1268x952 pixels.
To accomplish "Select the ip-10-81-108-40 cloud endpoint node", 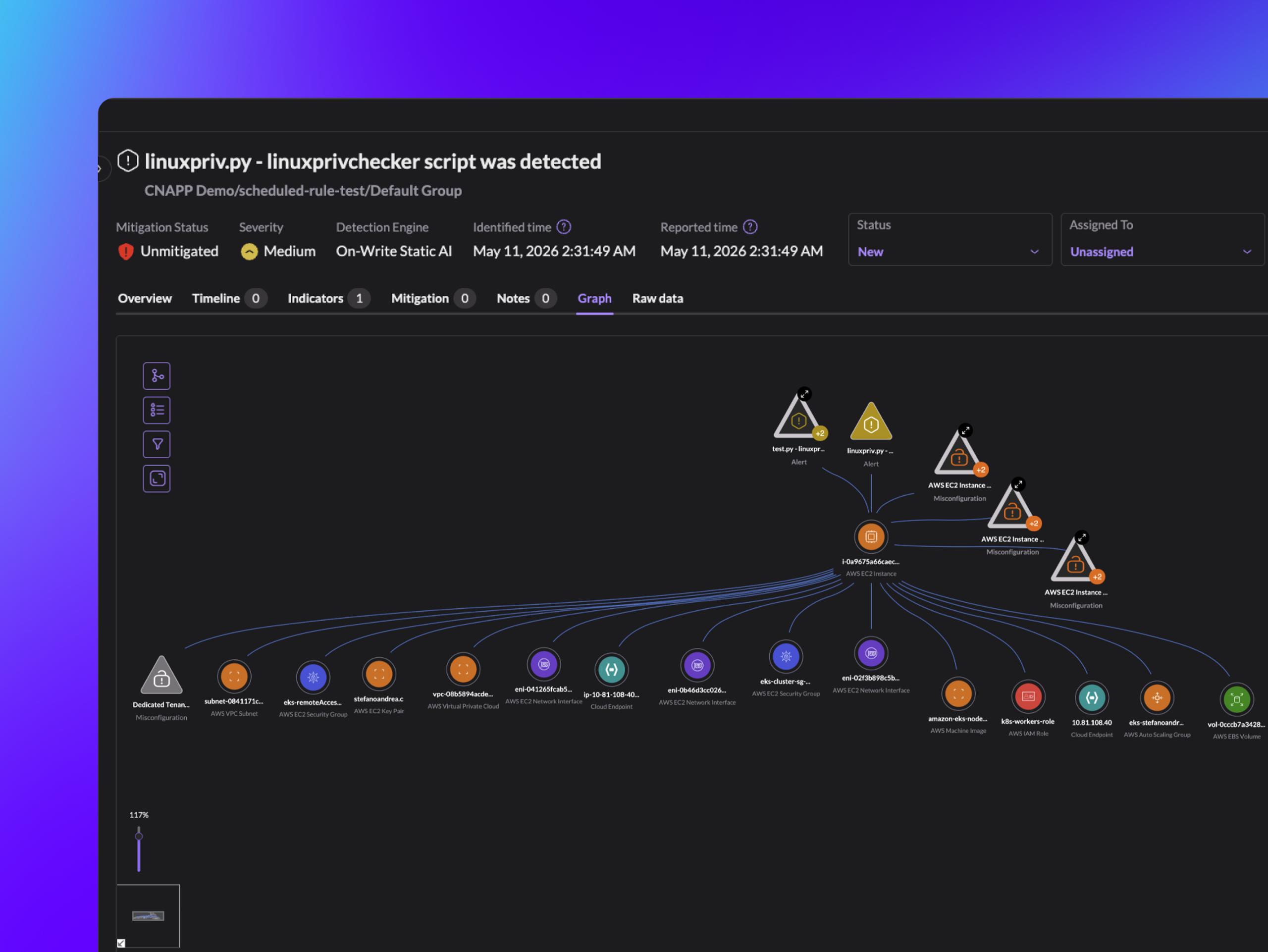I will 612,670.
